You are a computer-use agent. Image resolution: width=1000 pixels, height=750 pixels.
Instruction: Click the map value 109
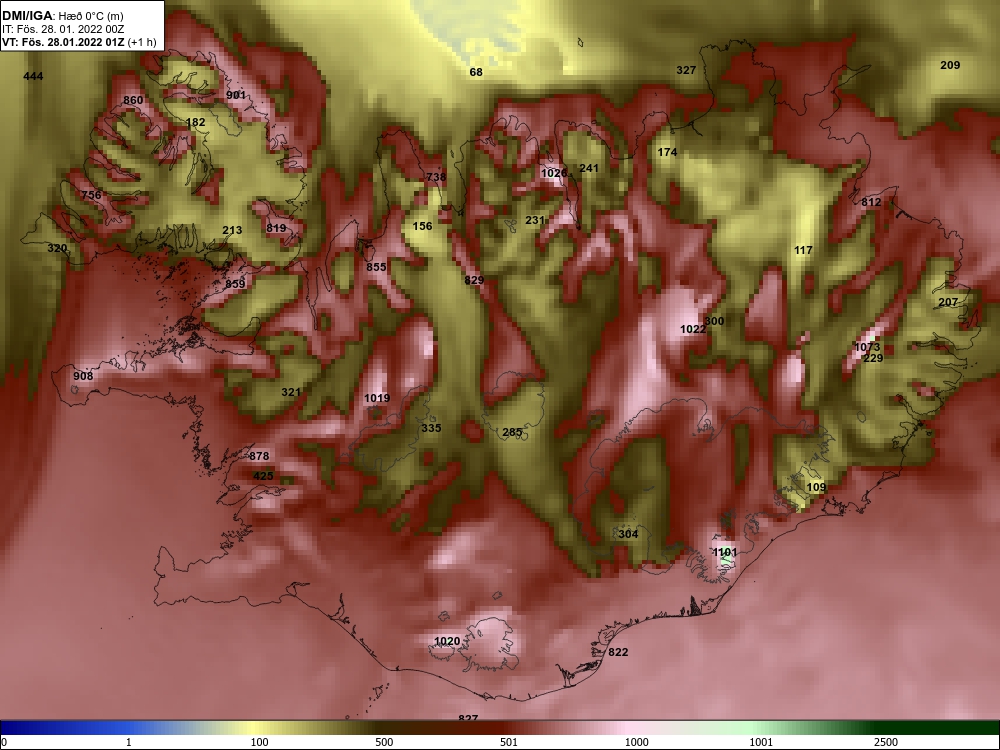[816, 487]
